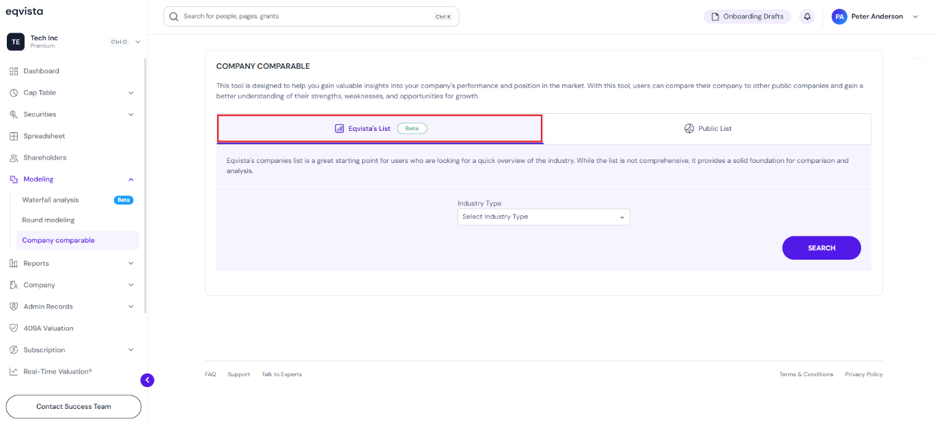
Task: Click the search people, pages, grants field
Action: click(311, 17)
